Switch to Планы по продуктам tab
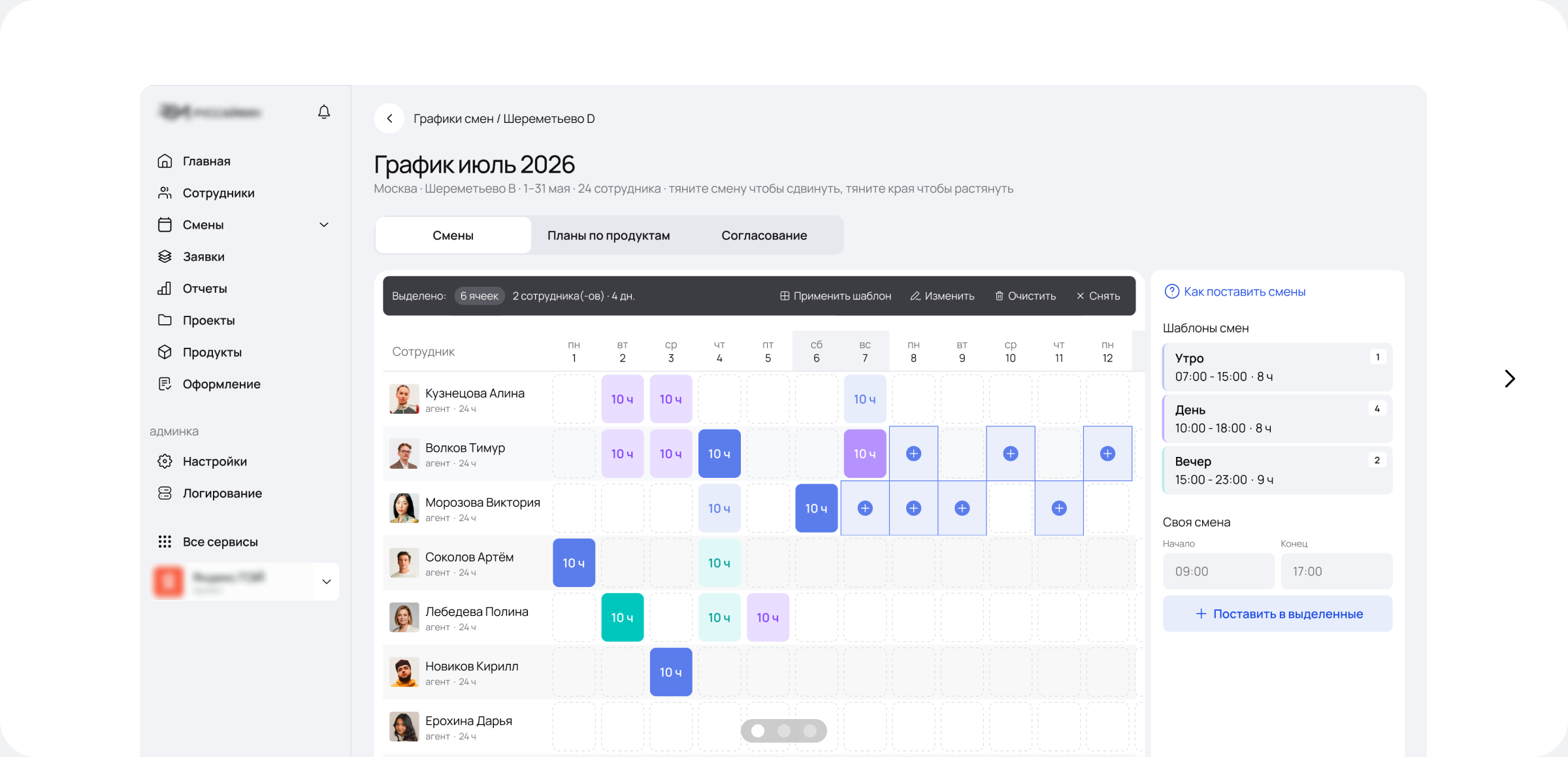Viewport: 1568px width, 757px height. pyautogui.click(x=608, y=235)
